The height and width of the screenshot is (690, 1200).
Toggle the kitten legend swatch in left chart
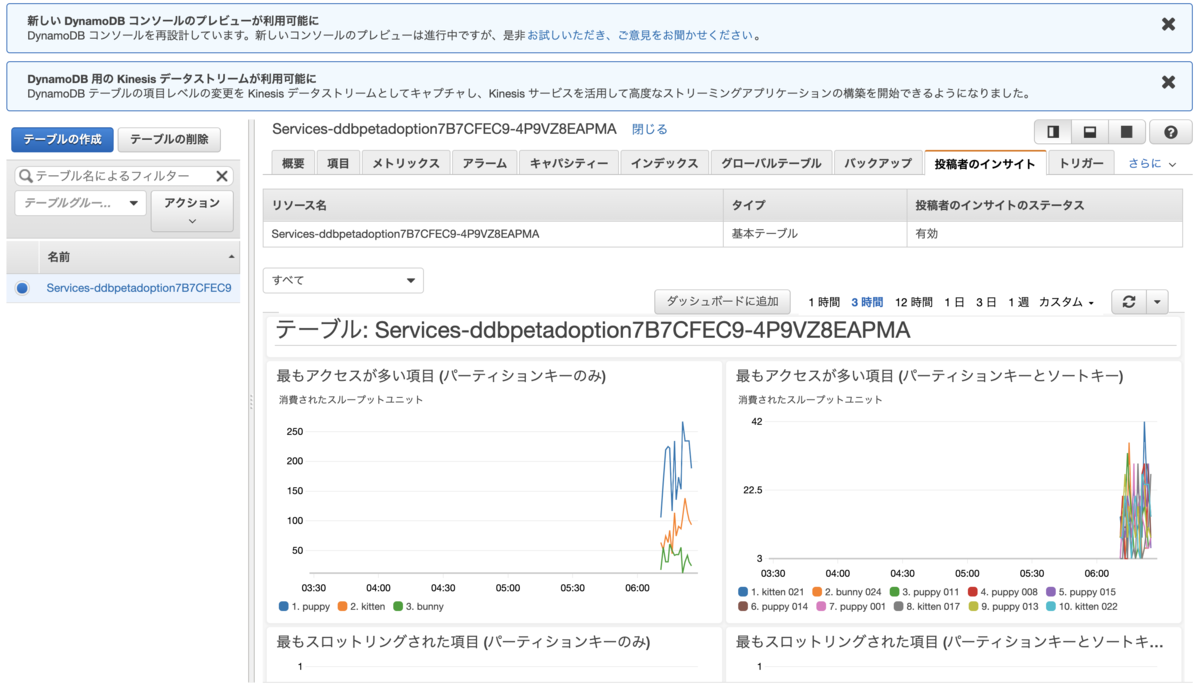(x=342, y=607)
